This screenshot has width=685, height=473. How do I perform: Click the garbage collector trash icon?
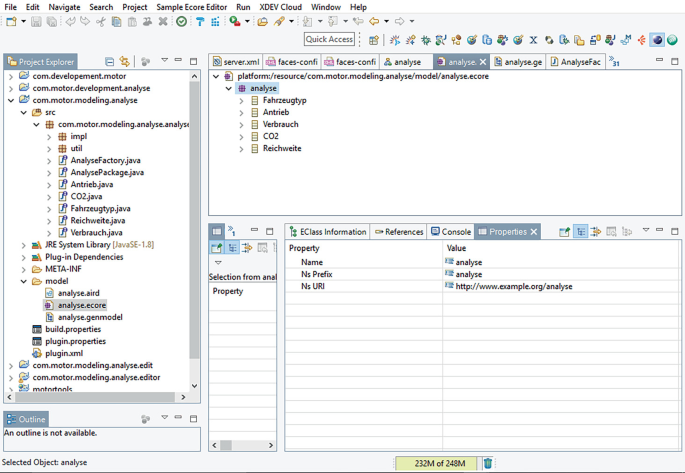coord(488,463)
